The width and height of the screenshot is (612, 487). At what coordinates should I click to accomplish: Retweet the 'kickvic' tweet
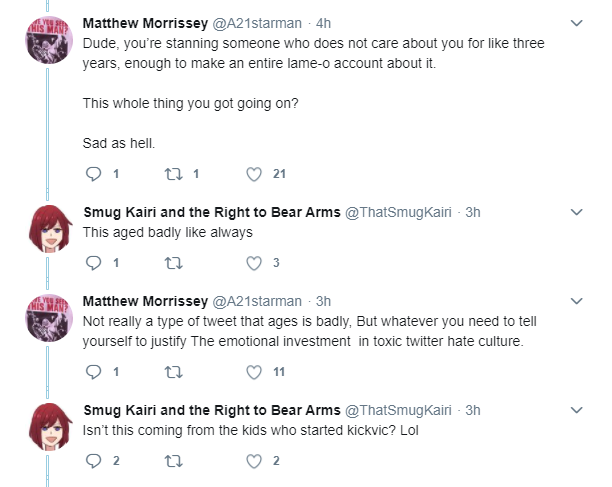173,461
